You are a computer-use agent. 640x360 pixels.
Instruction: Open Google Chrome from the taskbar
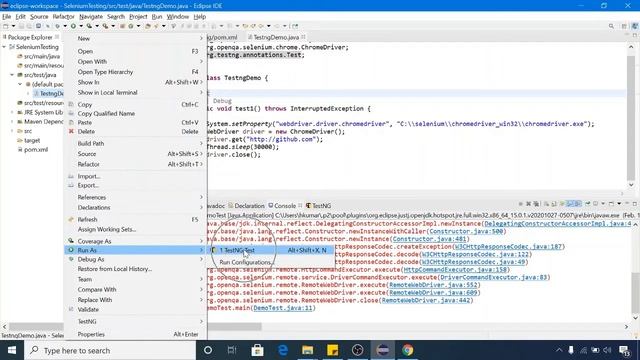407,350
